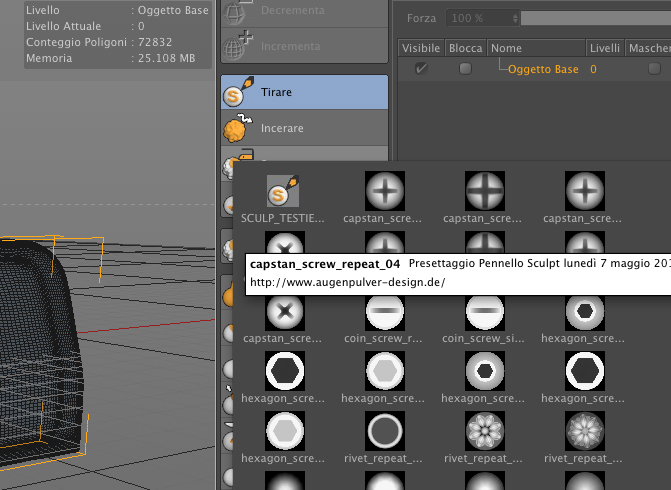Image resolution: width=671 pixels, height=490 pixels.
Task: Click the Livelli column header
Action: pos(605,48)
